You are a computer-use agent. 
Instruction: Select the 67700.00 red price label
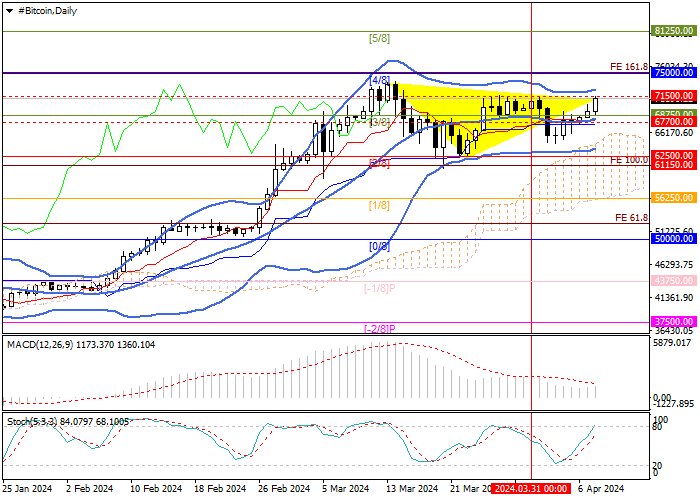674,121
